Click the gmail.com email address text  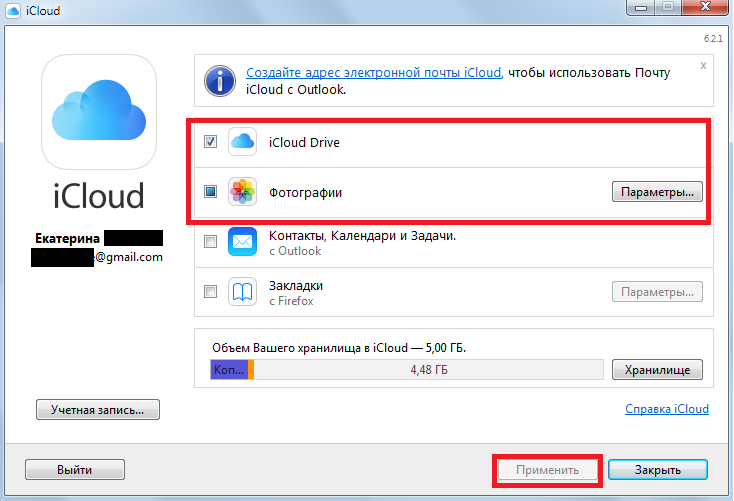(129, 257)
